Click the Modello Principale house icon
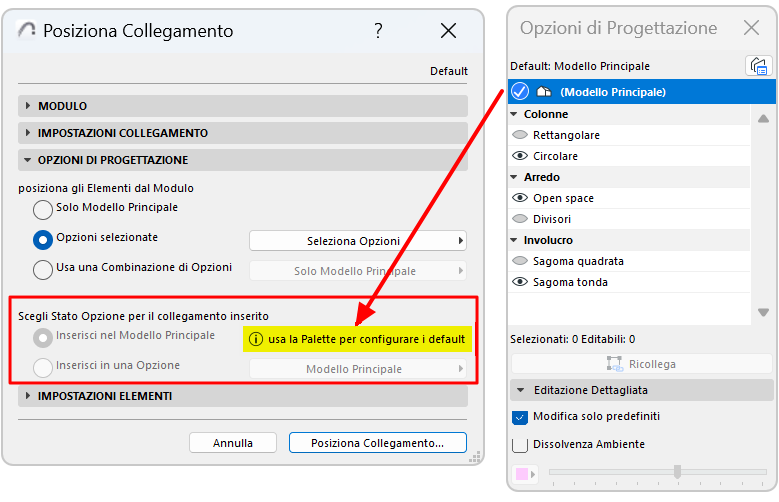Viewport: 779px width, 502px height. coord(545,92)
